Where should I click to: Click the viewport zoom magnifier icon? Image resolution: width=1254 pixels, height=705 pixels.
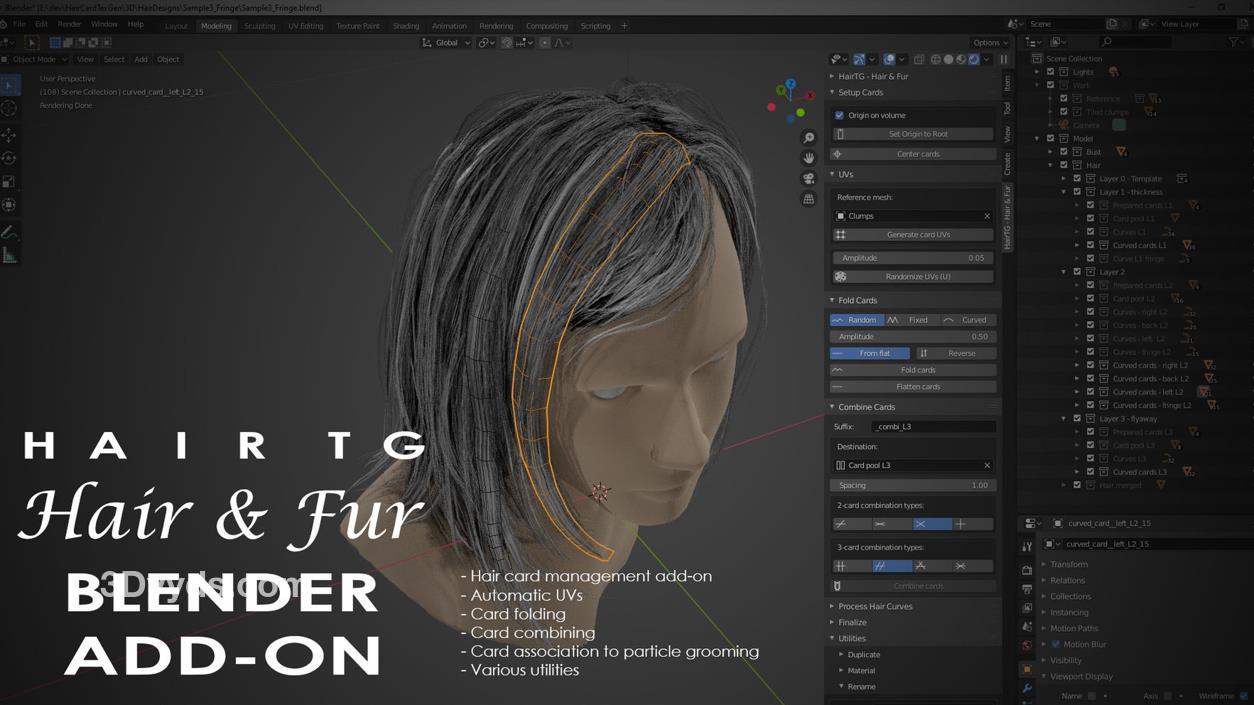[808, 138]
